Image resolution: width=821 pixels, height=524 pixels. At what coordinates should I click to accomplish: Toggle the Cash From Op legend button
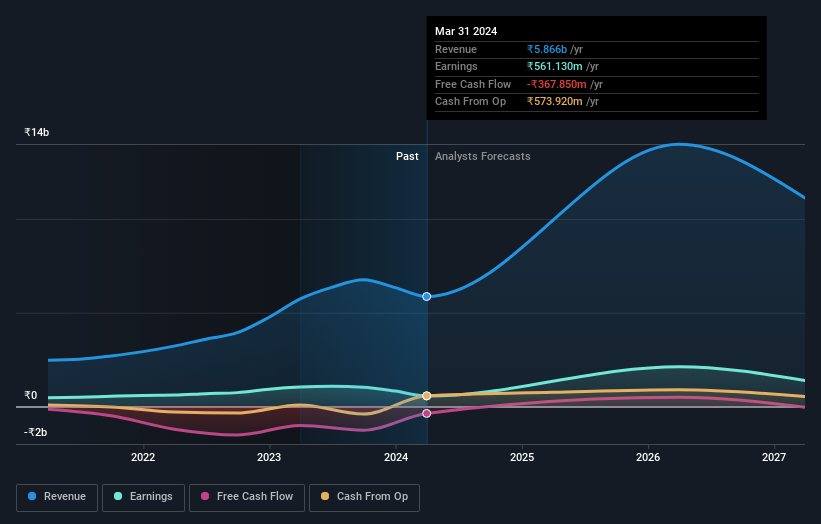364,497
